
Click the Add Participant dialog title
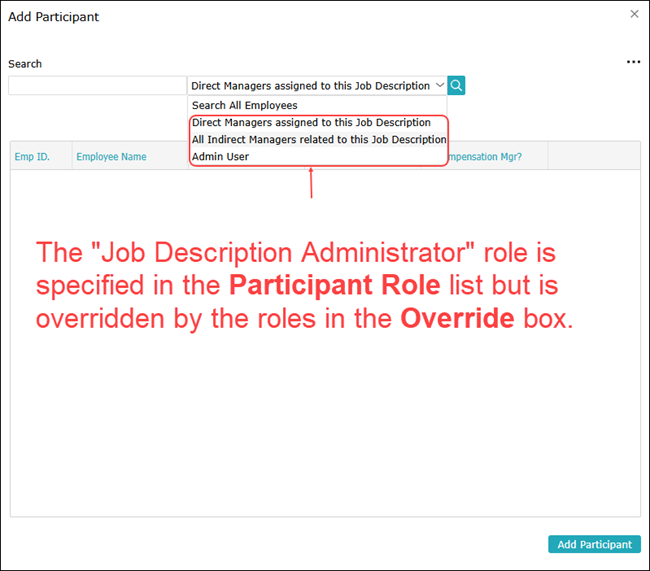click(x=54, y=17)
